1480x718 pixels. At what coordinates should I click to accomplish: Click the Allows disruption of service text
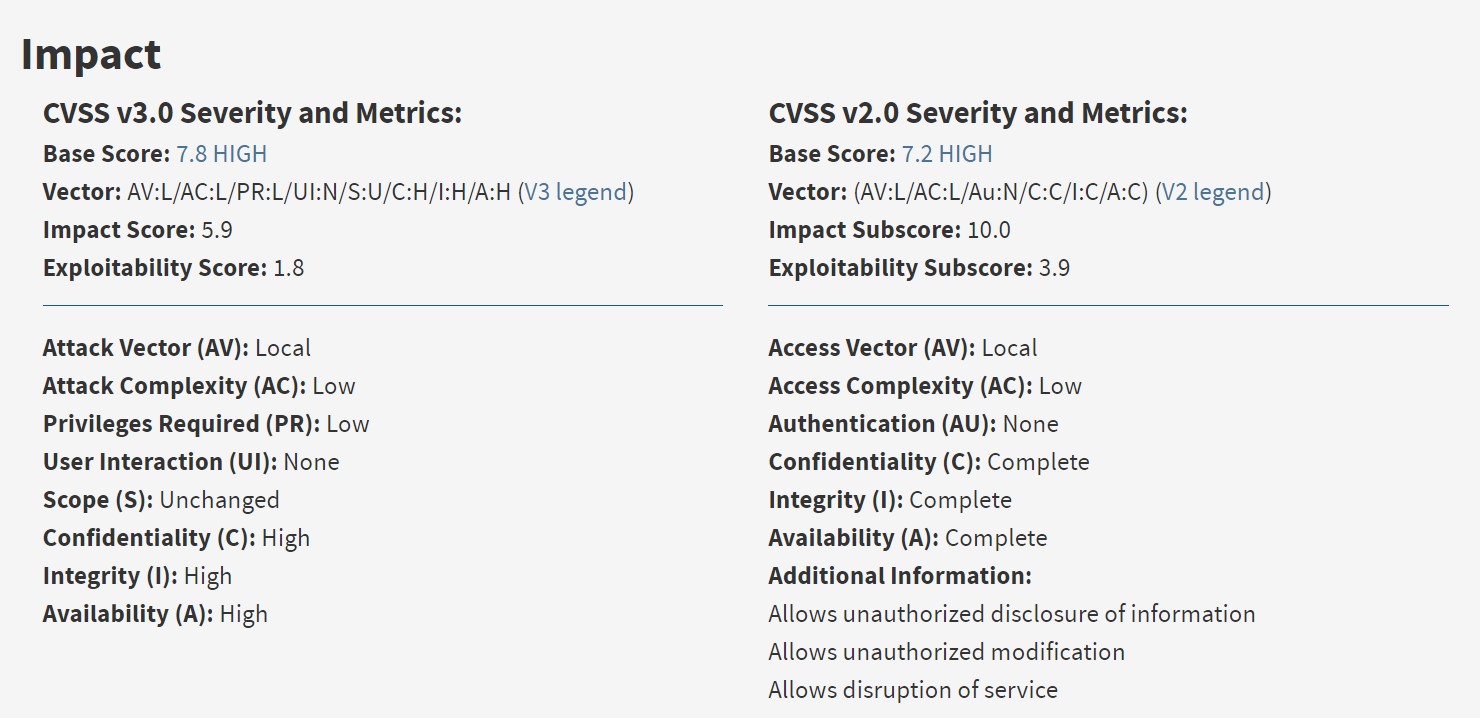pyautogui.click(x=912, y=690)
